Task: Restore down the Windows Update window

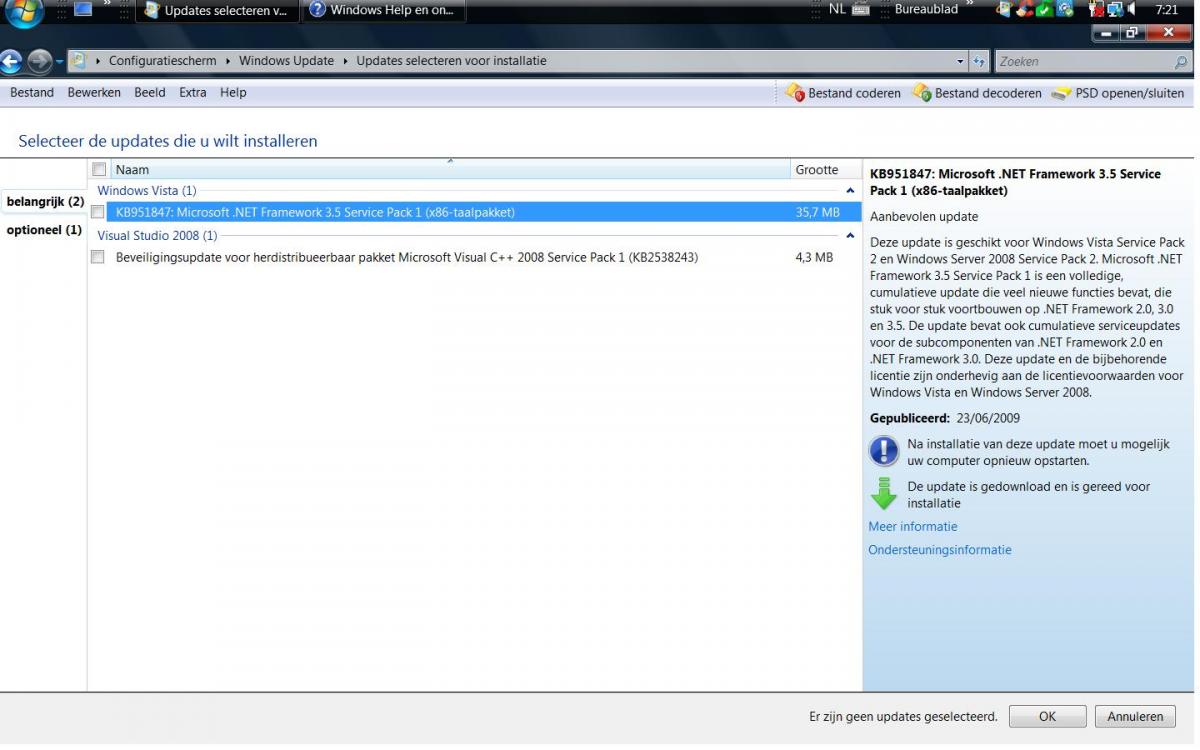Action: [1134, 34]
